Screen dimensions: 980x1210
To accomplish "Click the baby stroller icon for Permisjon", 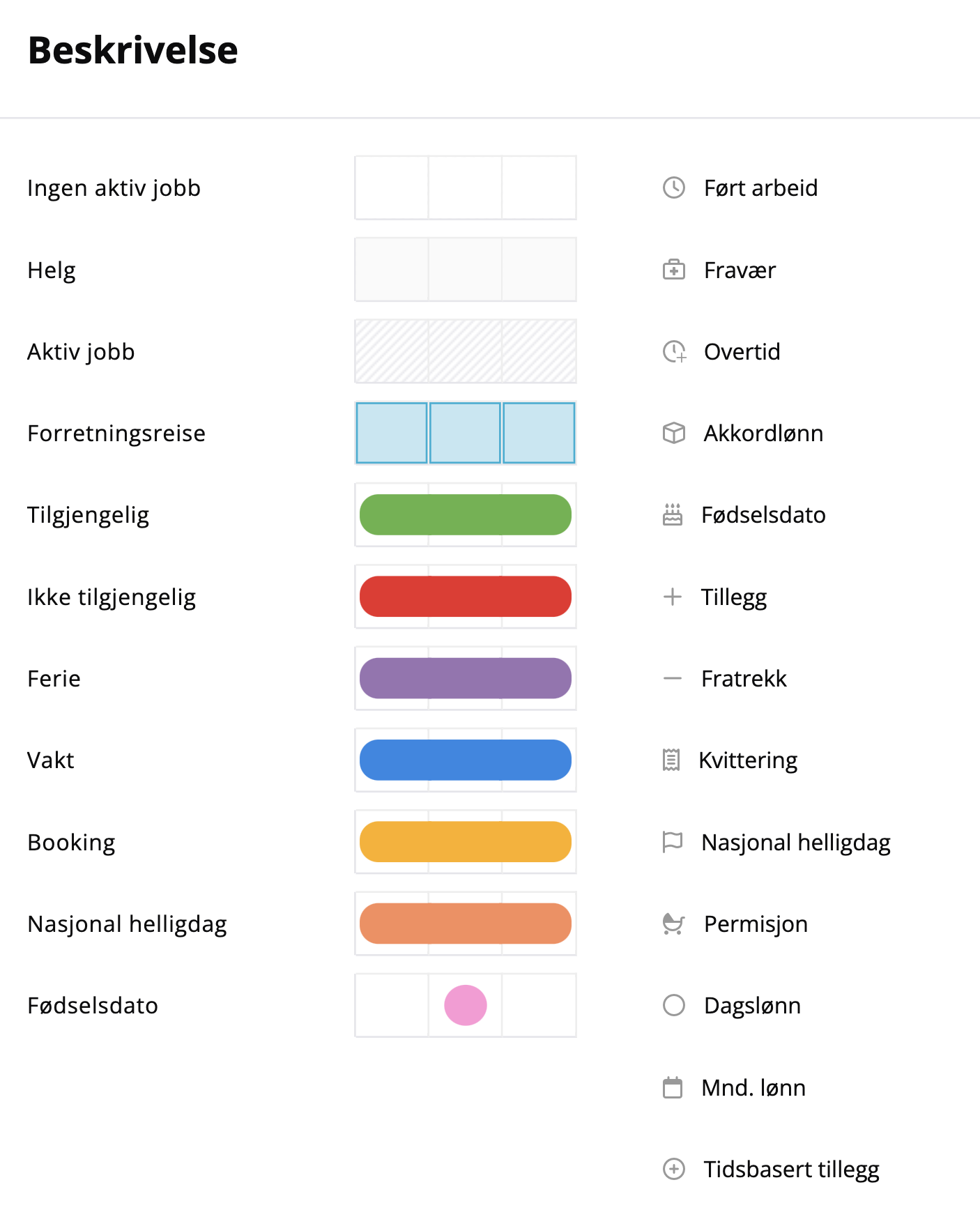I will point(673,924).
